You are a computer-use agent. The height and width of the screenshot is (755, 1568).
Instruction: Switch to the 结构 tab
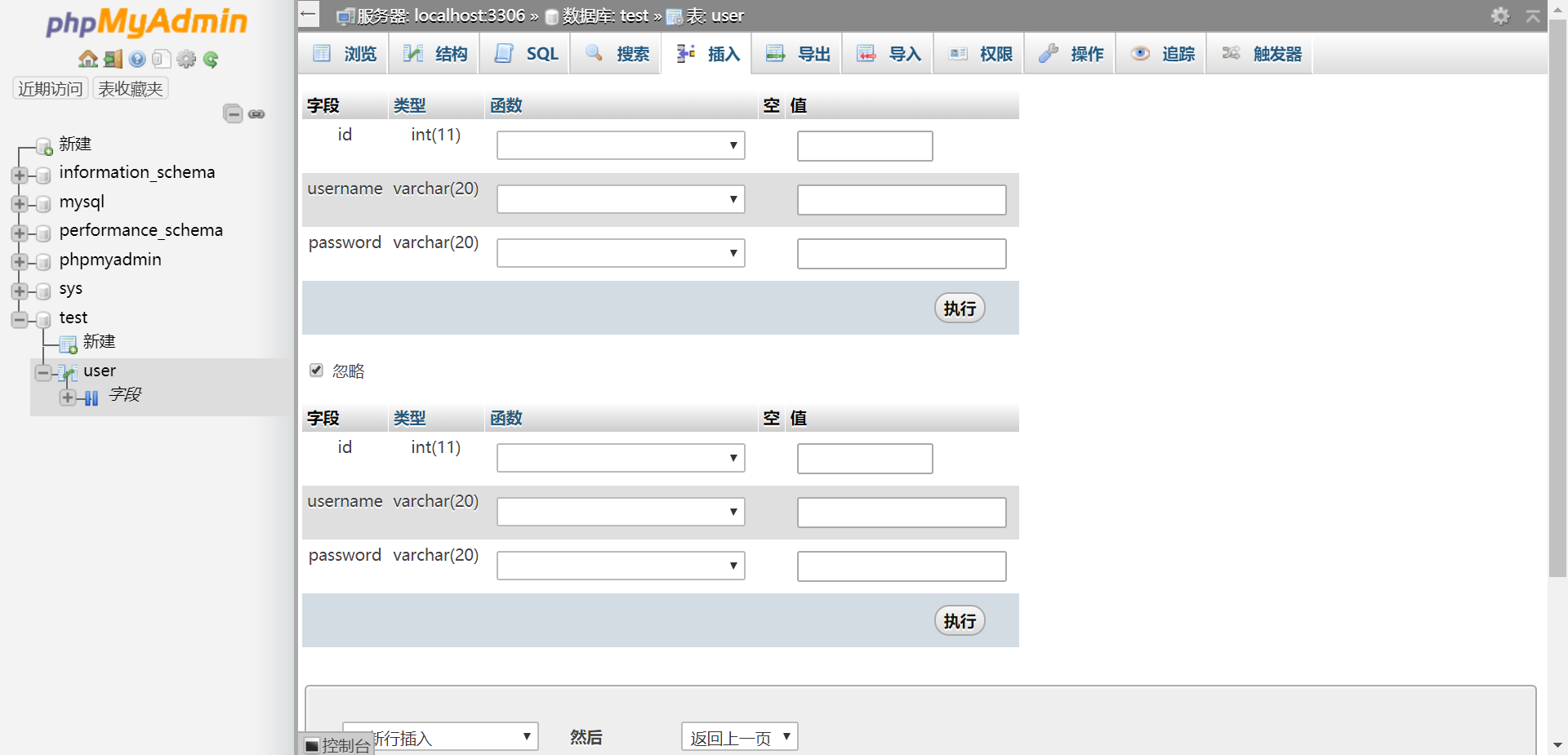(434, 54)
